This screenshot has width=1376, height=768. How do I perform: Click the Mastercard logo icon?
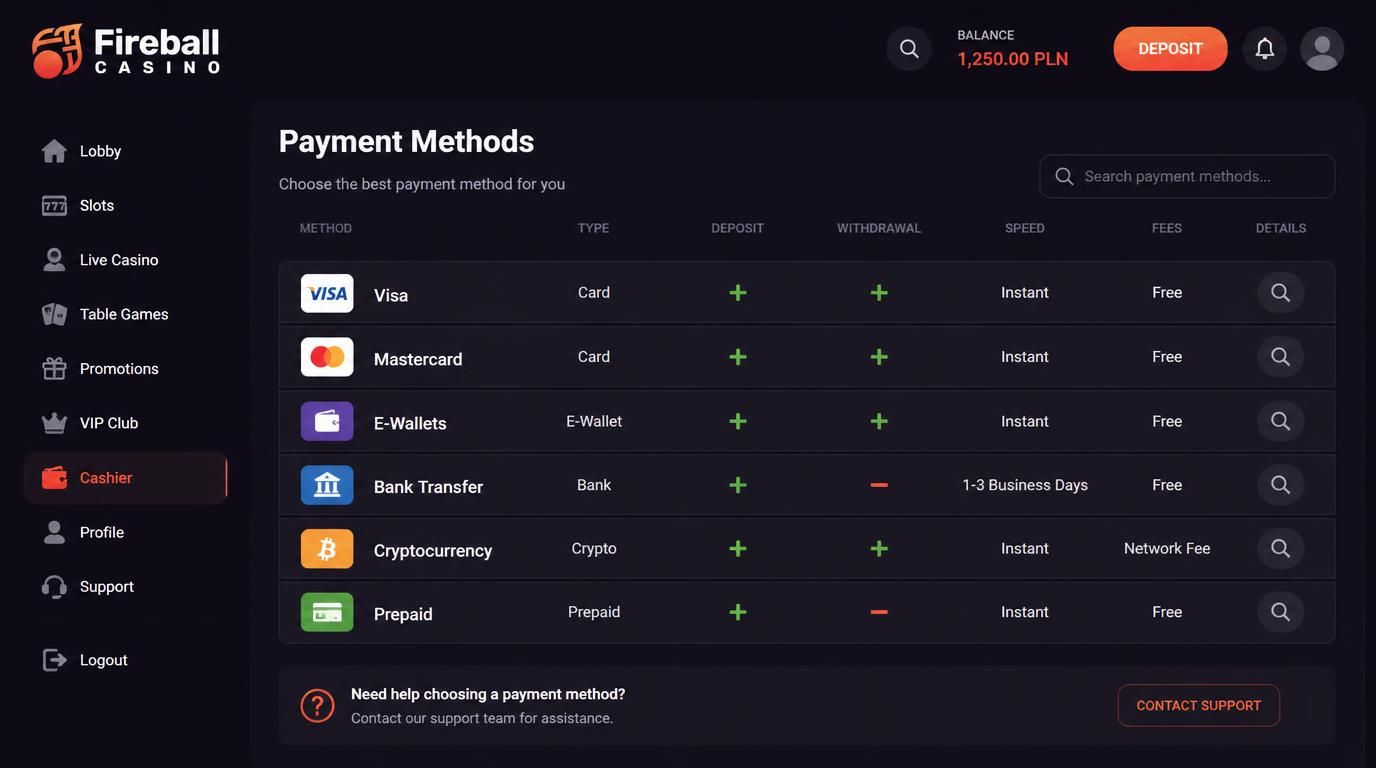click(327, 357)
